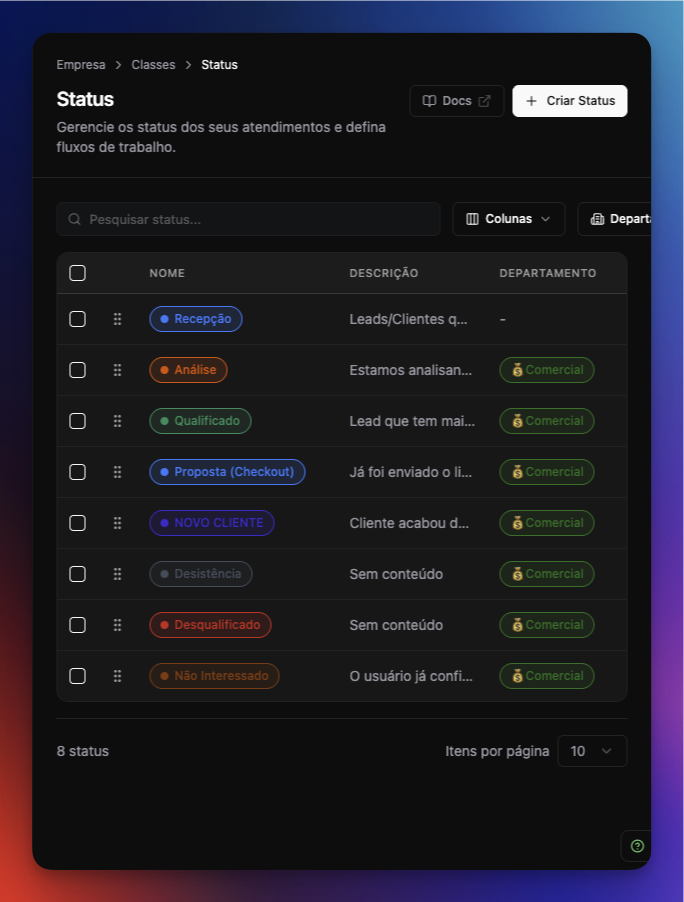Click the search magnifier icon
684x902 pixels.
click(74, 219)
